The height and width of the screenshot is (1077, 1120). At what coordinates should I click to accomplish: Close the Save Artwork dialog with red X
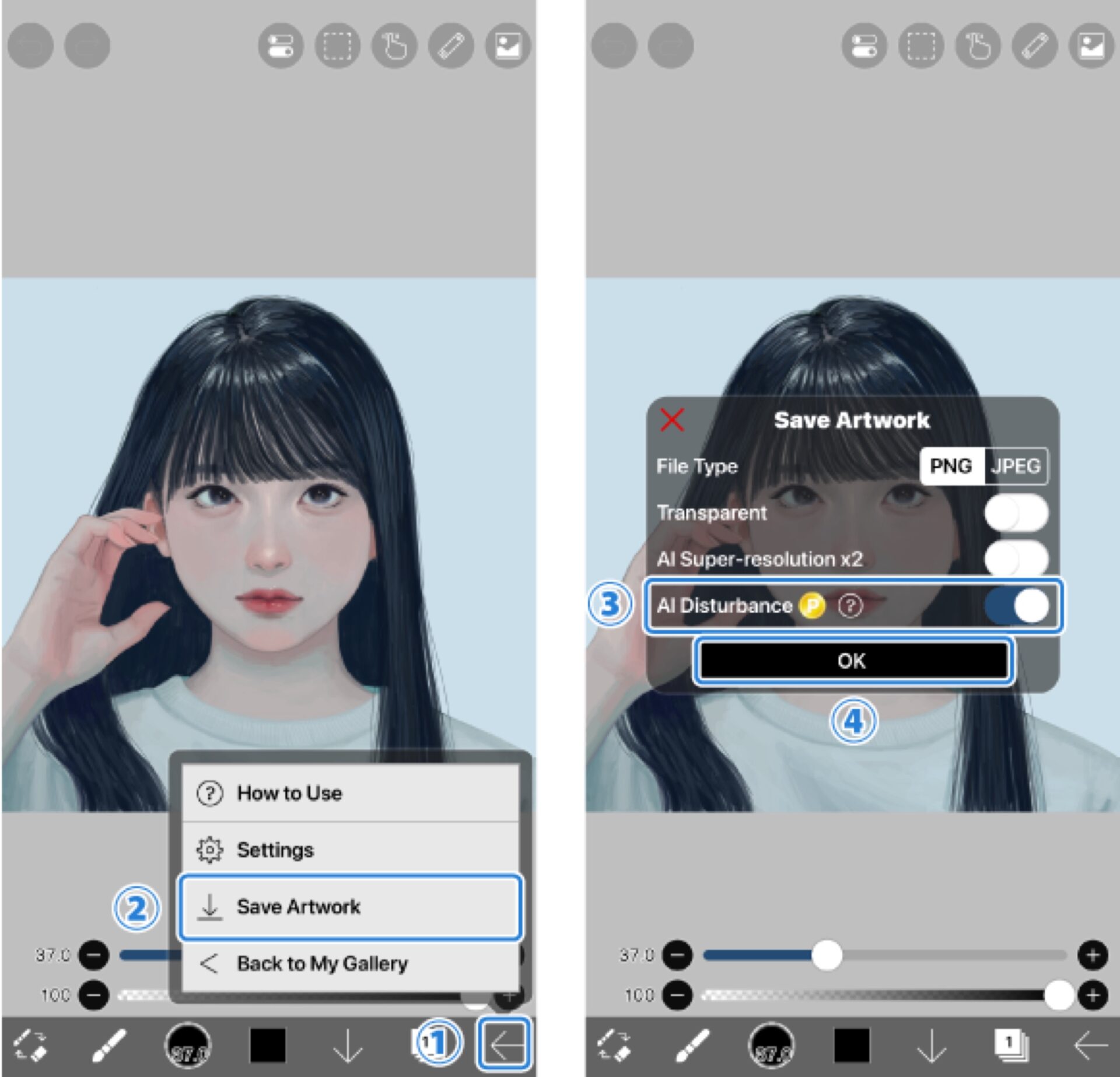coord(672,420)
